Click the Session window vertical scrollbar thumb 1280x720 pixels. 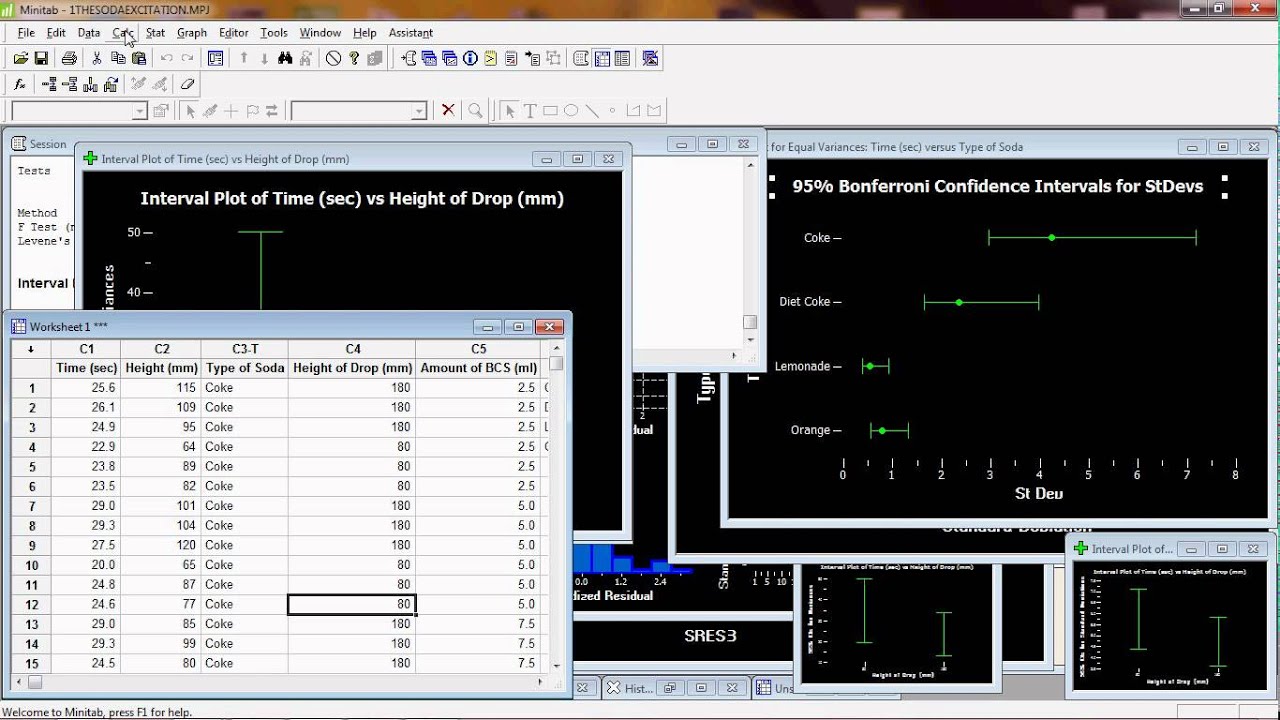(750, 322)
